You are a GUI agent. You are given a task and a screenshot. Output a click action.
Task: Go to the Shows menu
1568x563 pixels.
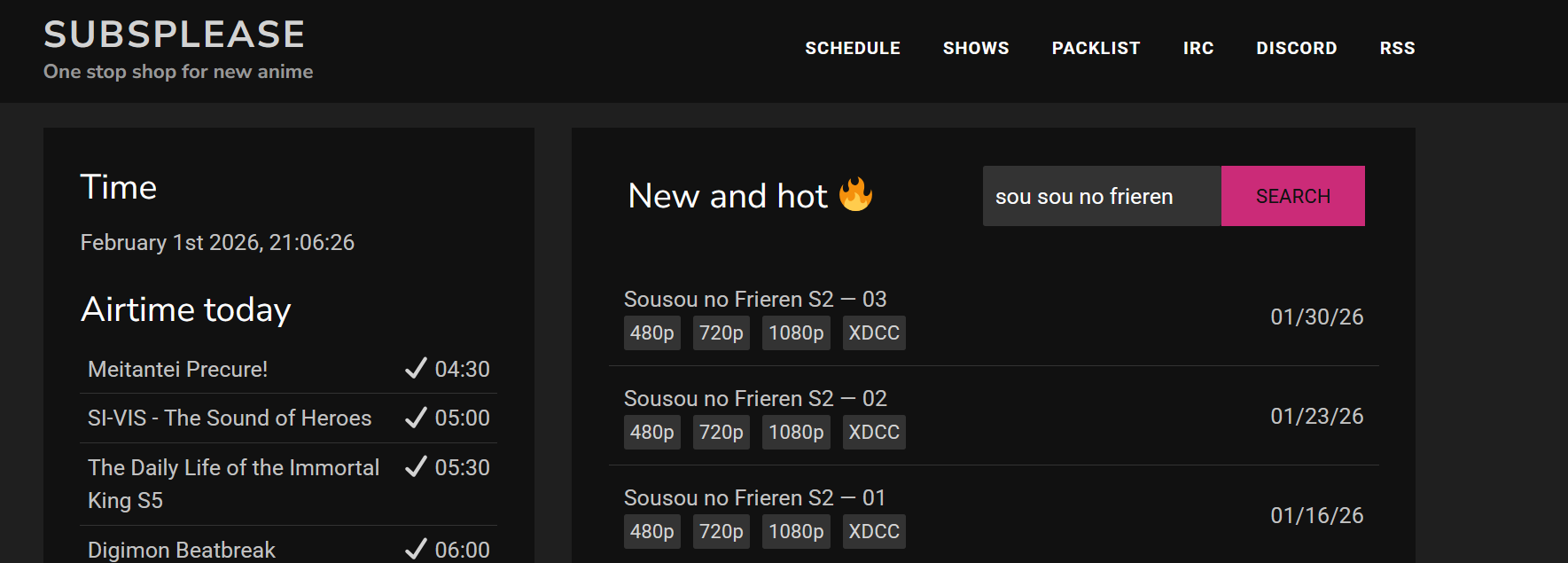click(975, 48)
